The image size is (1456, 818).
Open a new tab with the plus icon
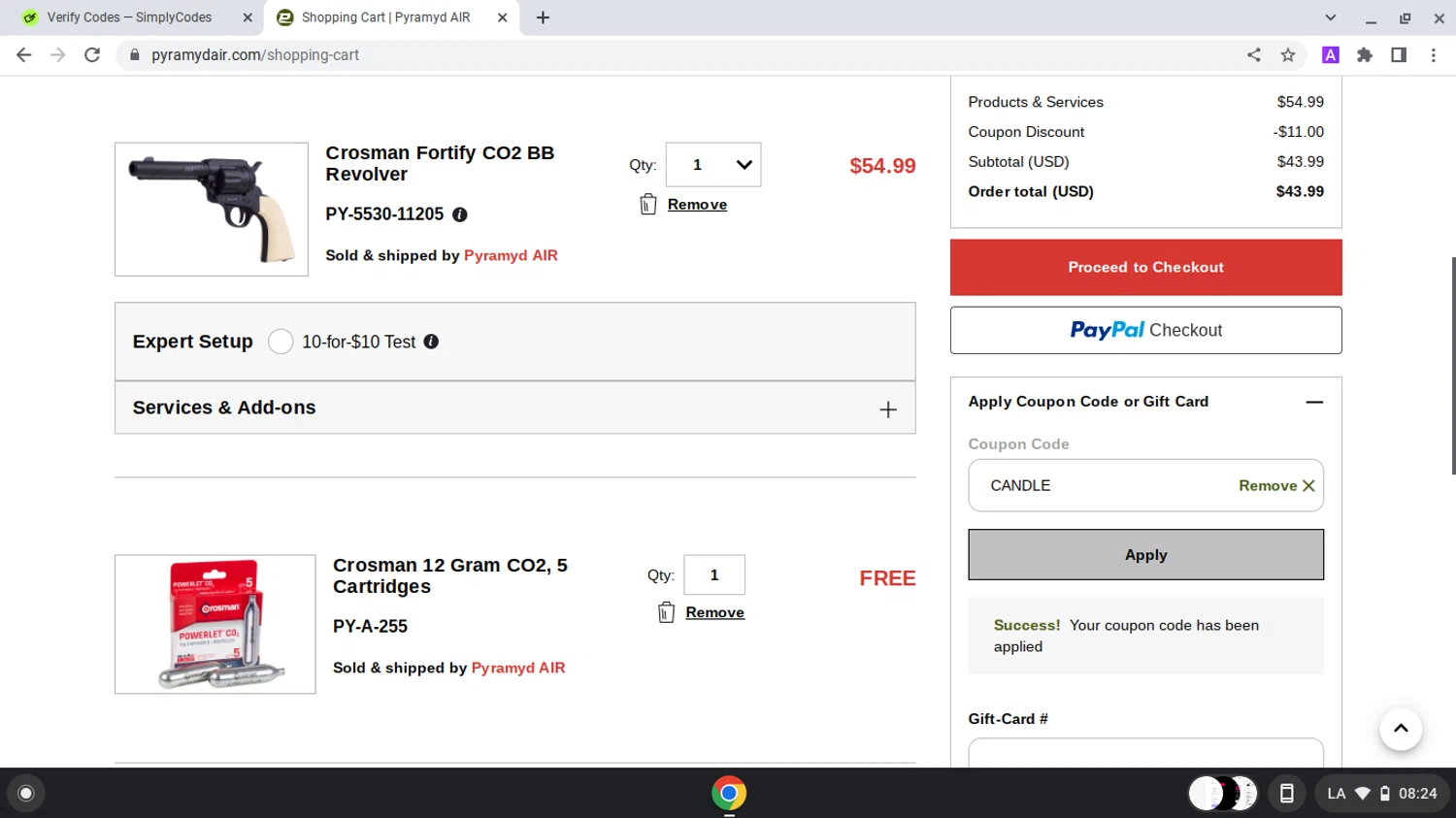point(543,17)
